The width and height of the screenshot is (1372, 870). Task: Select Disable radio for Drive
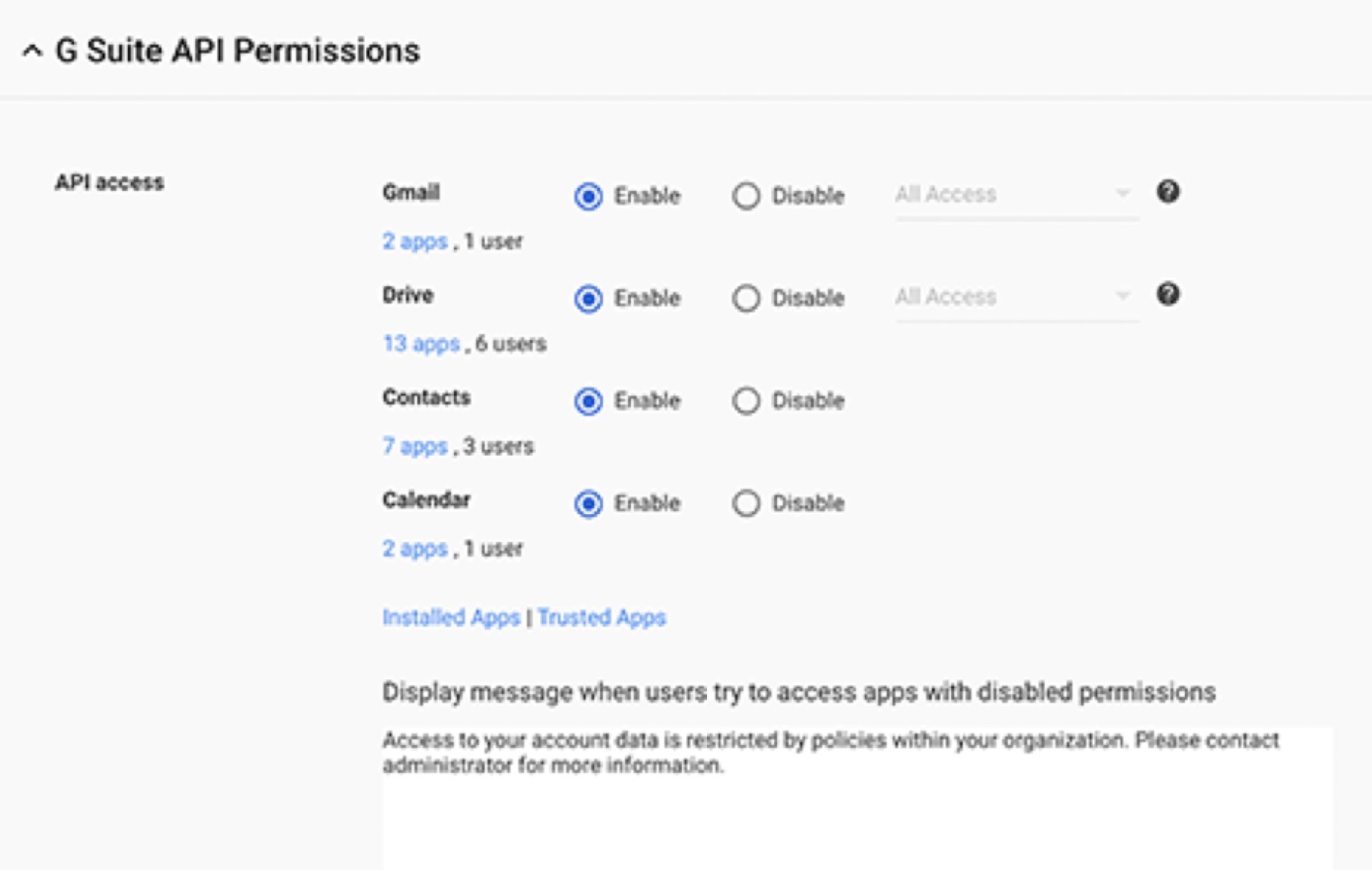point(746,298)
